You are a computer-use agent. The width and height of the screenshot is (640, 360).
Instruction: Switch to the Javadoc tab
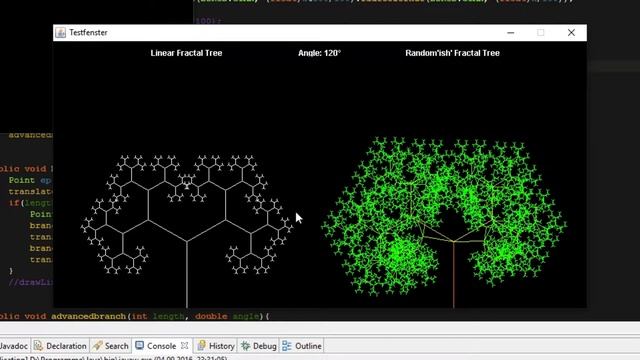tap(14, 346)
